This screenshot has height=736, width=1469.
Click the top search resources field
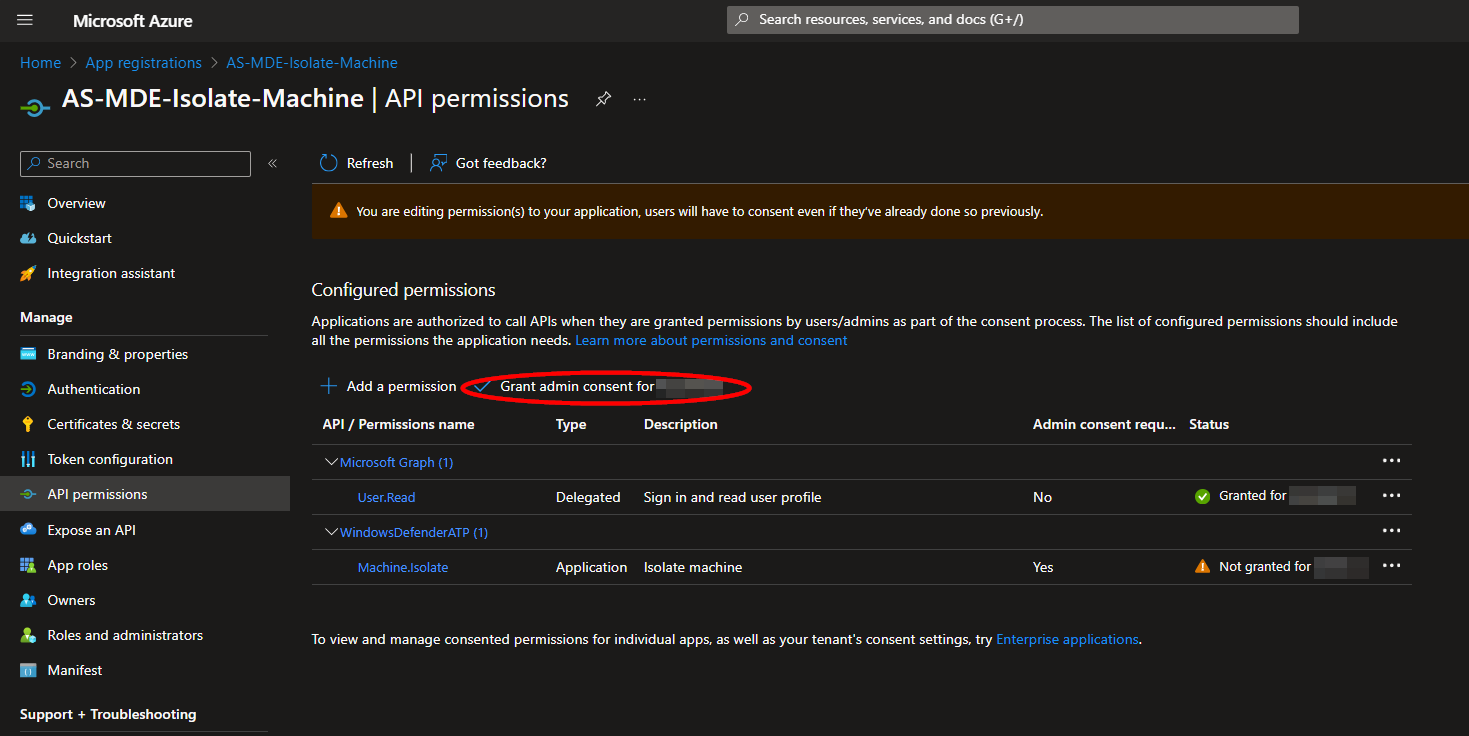tap(1013, 20)
